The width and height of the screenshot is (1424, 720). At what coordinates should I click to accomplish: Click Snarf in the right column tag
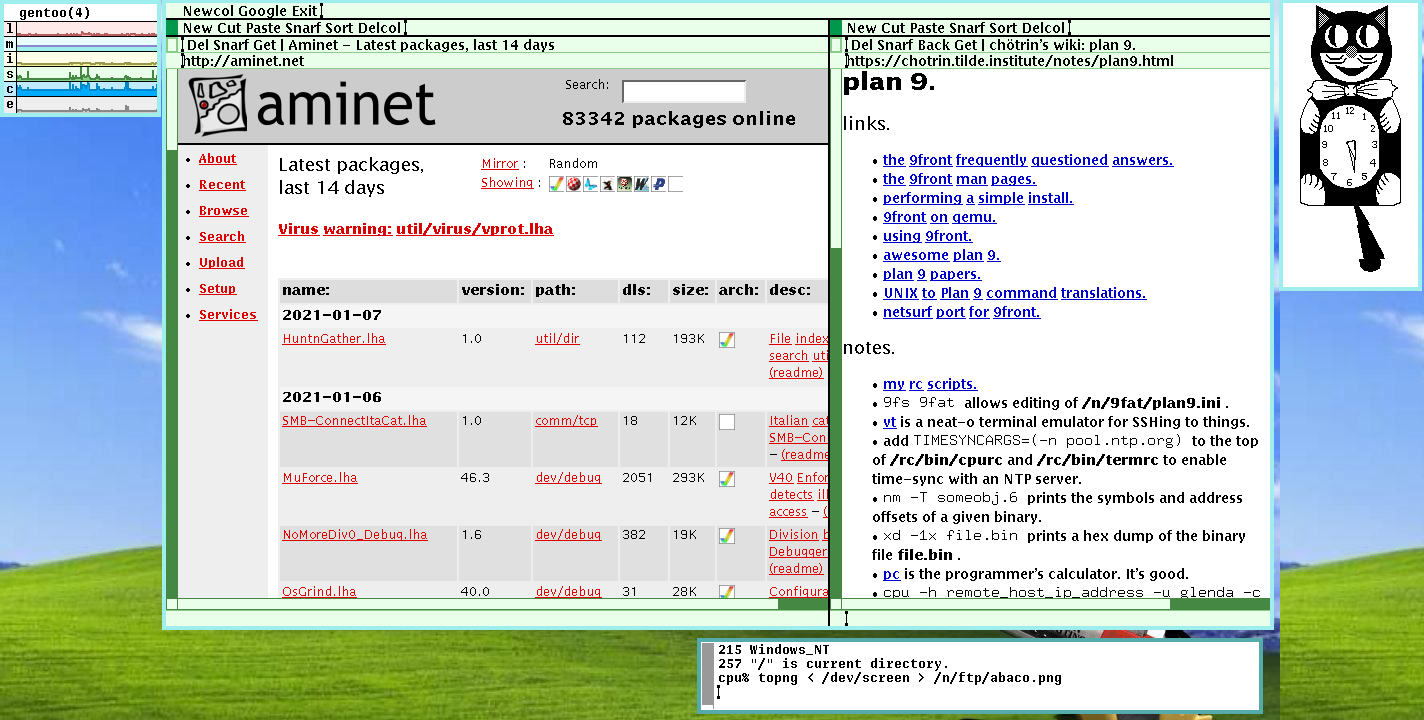[x=966, y=28]
